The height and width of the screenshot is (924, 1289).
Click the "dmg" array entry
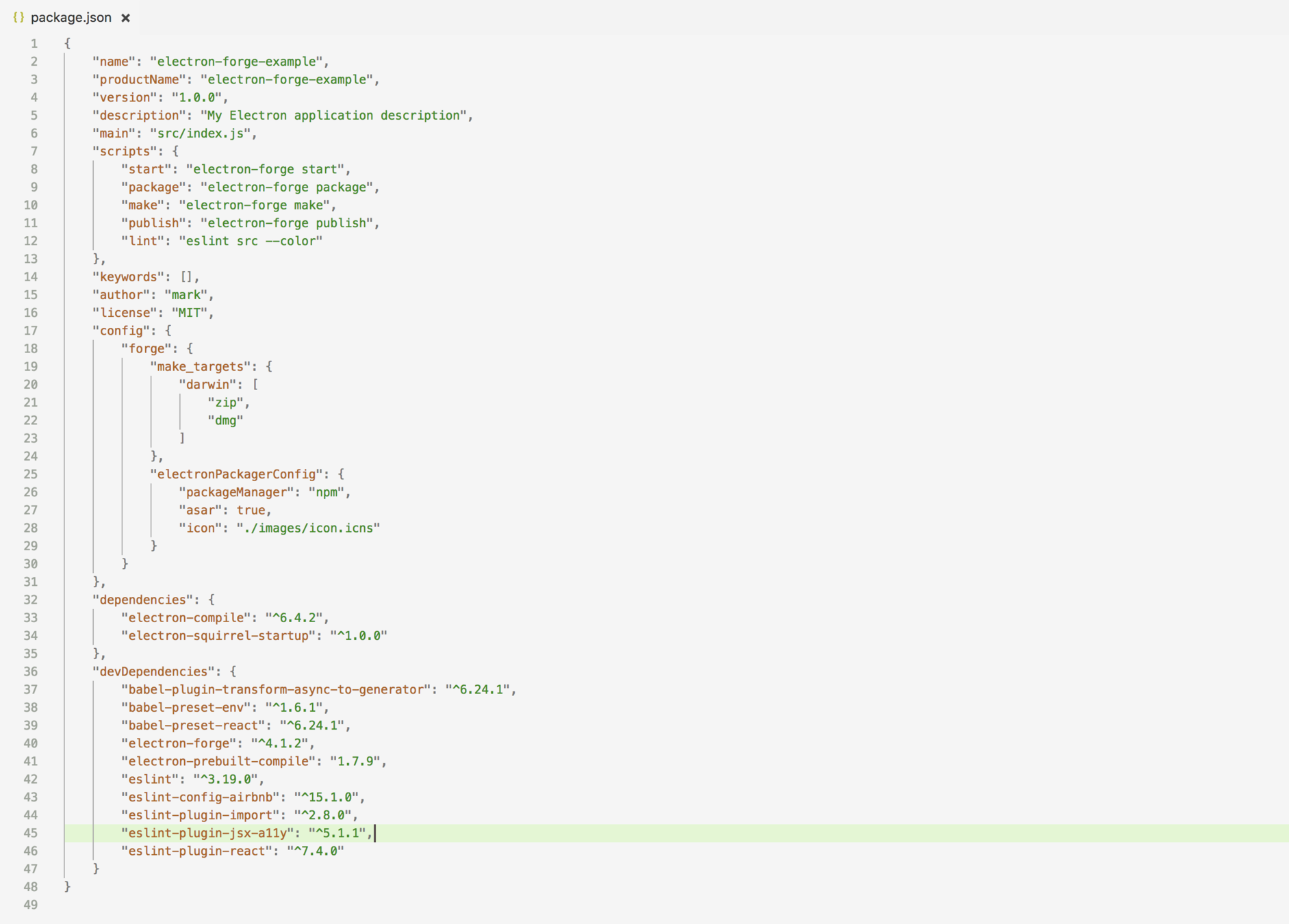click(x=225, y=420)
